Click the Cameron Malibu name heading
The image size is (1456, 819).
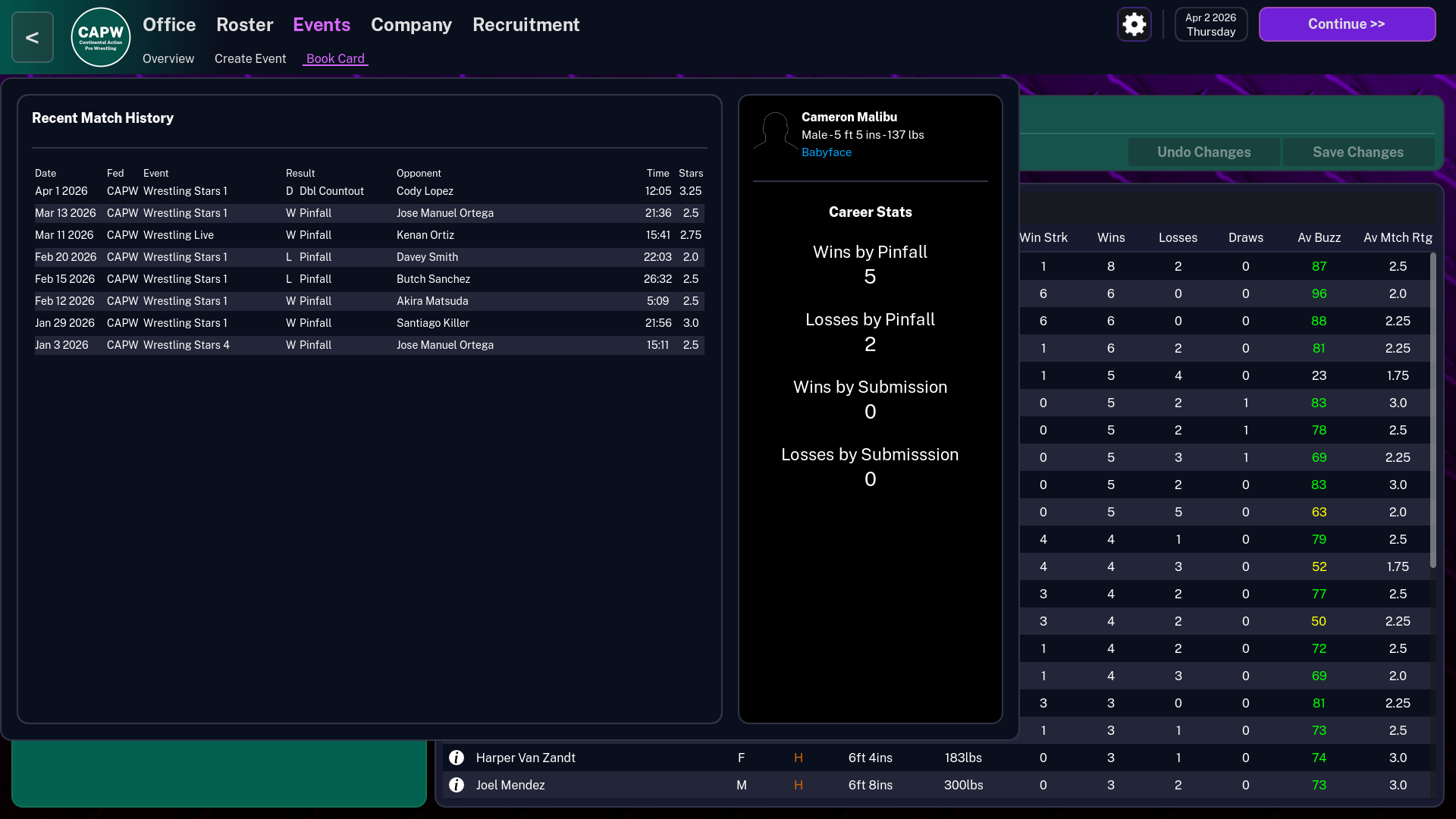(x=849, y=117)
